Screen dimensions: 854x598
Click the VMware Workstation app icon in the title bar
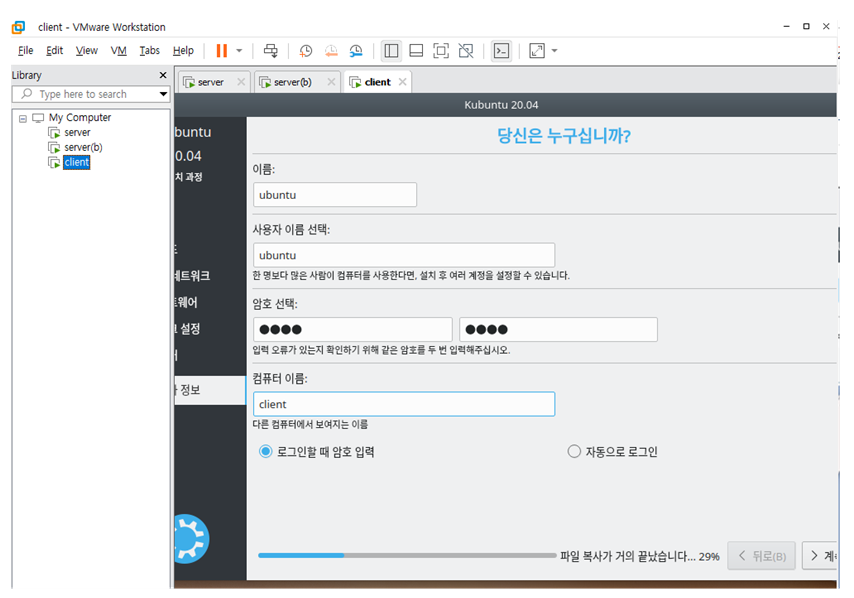pos(19,27)
